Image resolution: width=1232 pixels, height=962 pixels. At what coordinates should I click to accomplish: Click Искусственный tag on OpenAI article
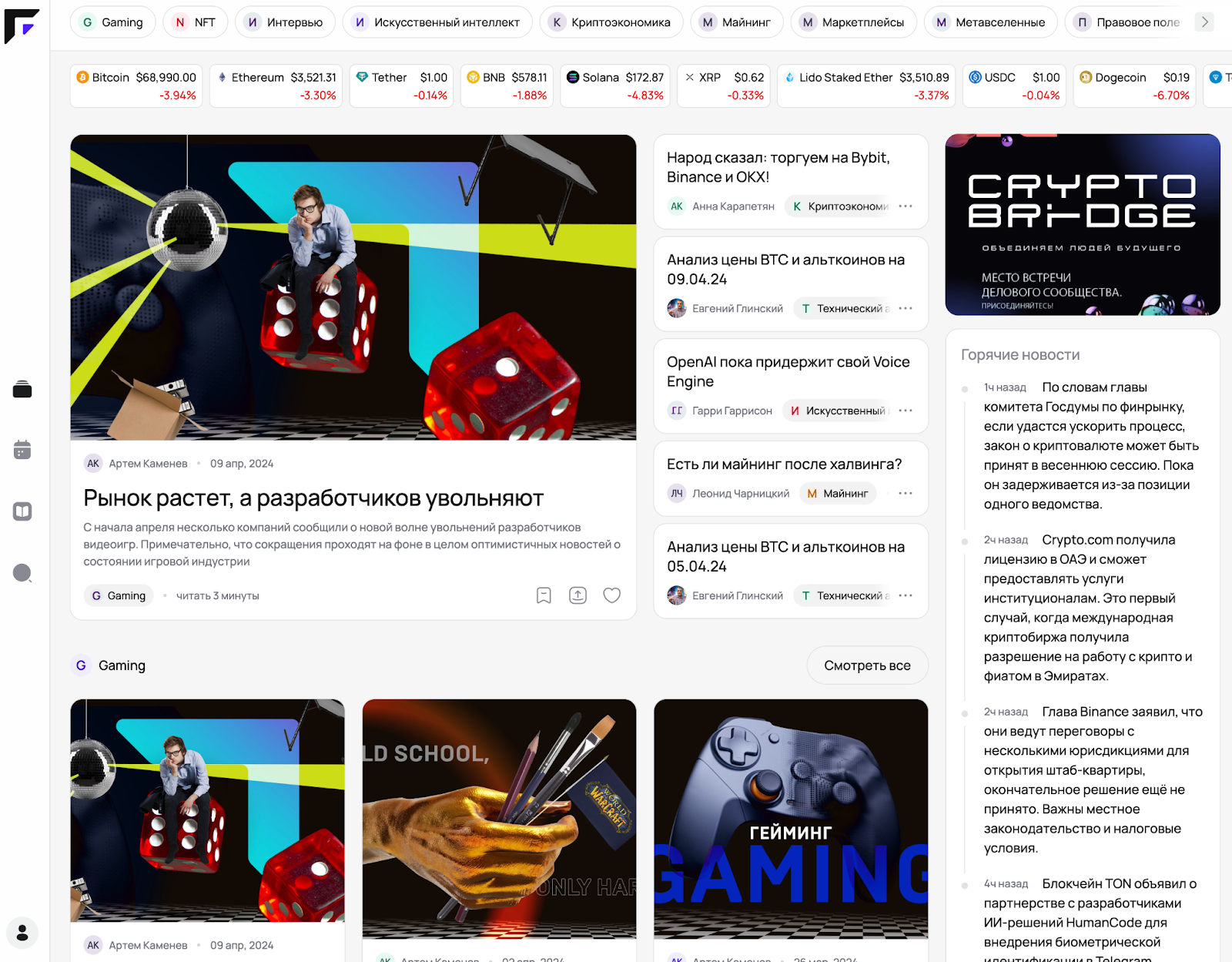coord(838,411)
